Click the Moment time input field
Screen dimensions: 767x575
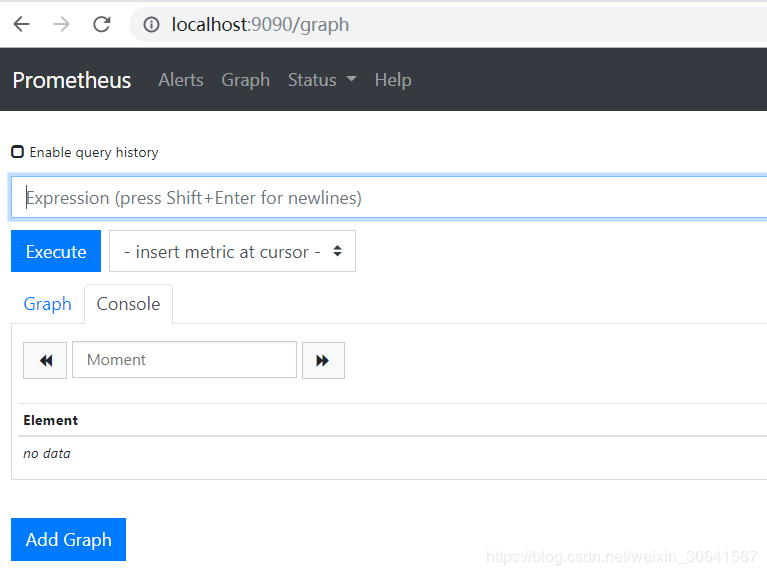pos(184,360)
